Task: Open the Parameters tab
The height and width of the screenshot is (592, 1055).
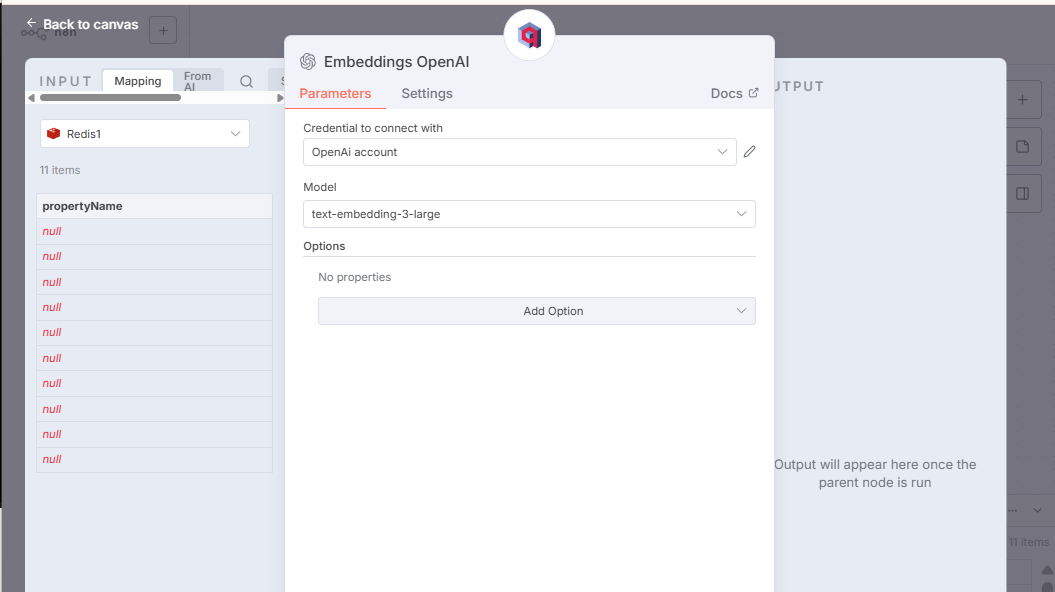Action: [335, 94]
